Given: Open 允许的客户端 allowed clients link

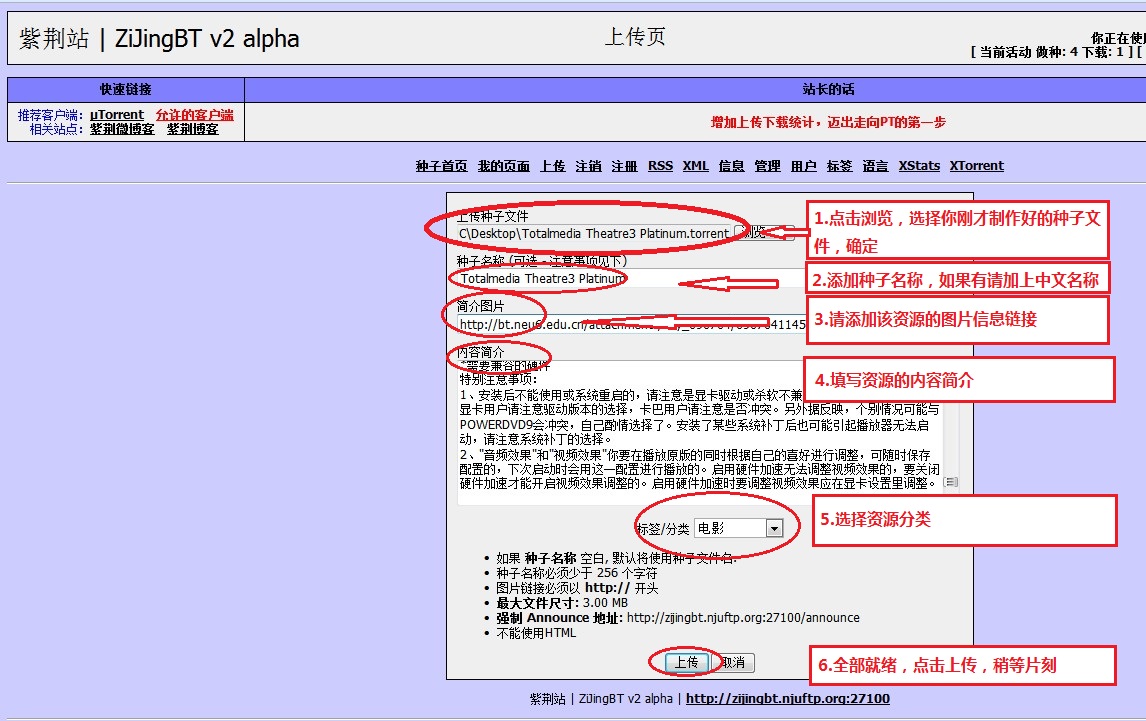Looking at the screenshot, I should click(194, 115).
